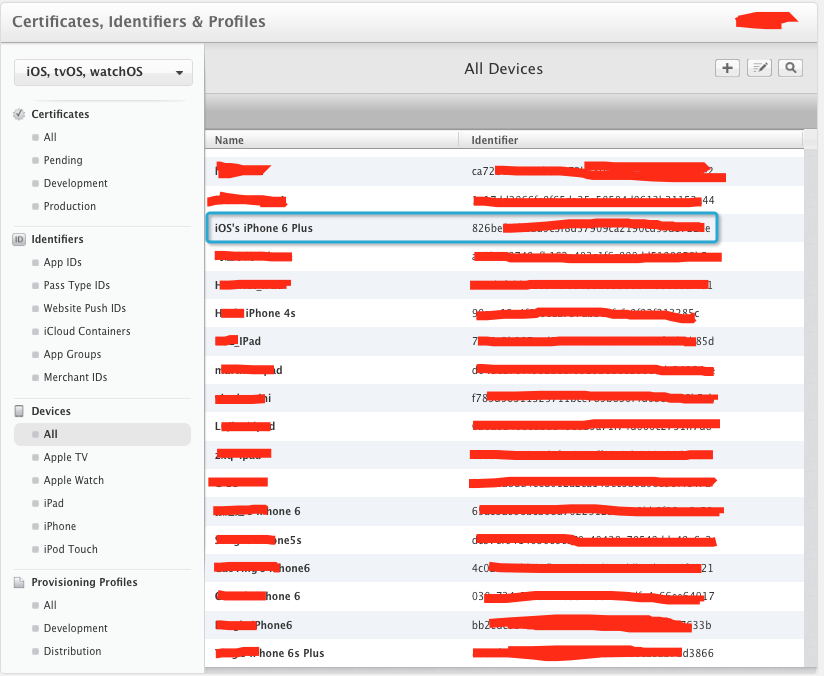The height and width of the screenshot is (676, 824).
Task: Show iPad devices
Action: click(53, 503)
